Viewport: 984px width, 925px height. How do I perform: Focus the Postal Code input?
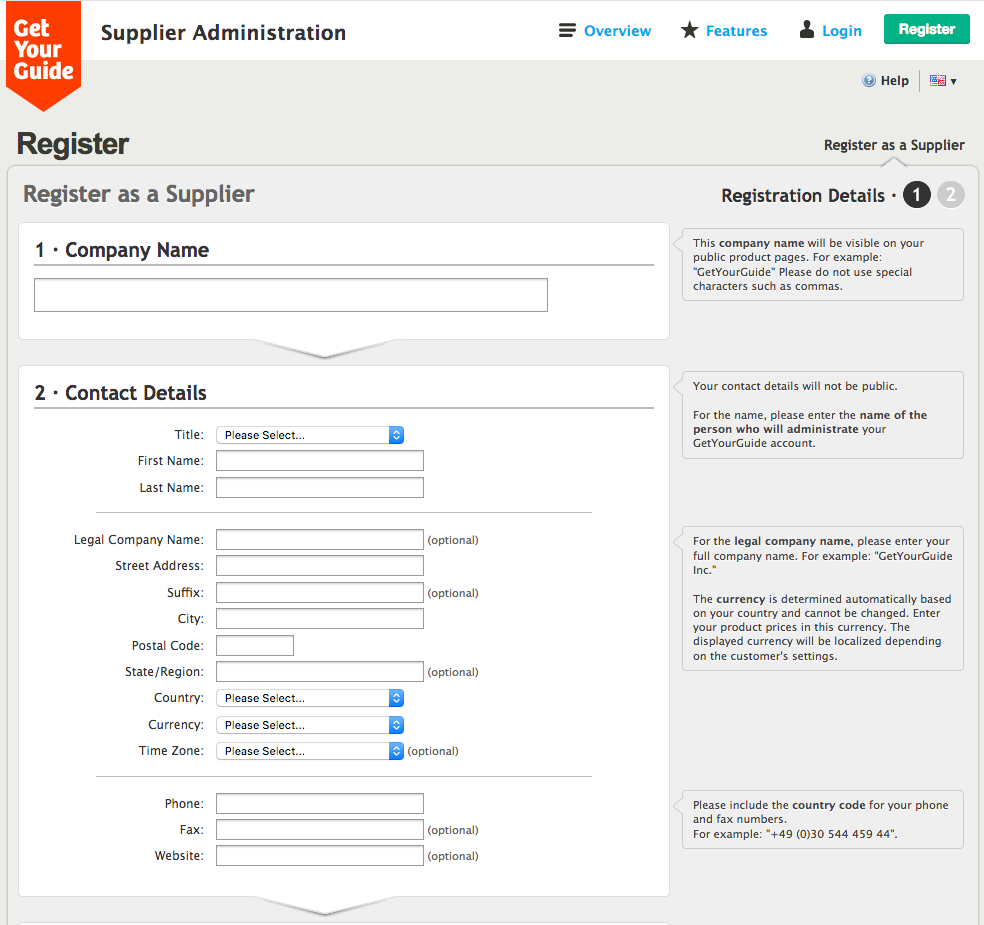pyautogui.click(x=255, y=646)
